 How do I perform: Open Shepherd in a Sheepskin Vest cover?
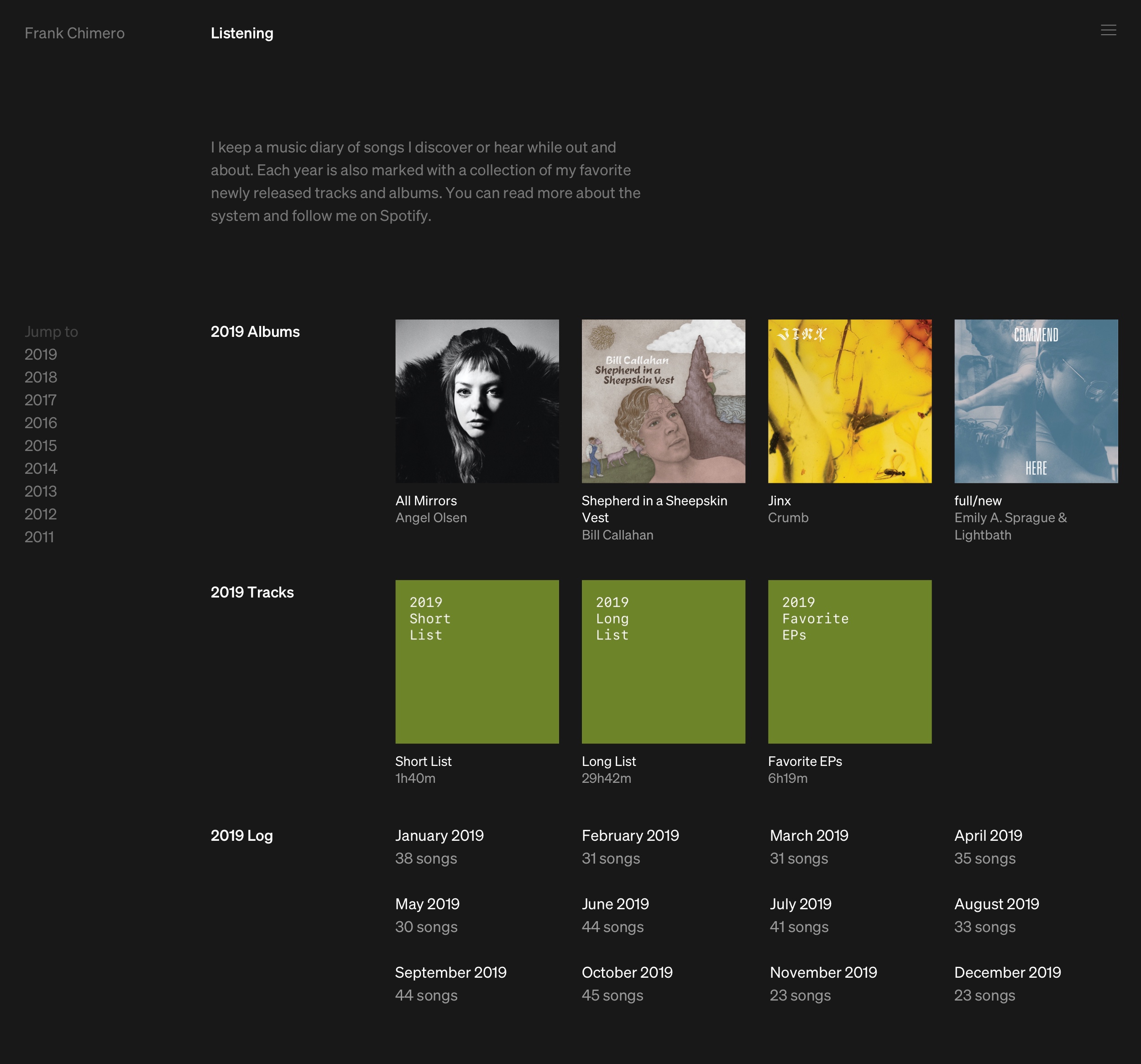pos(664,401)
